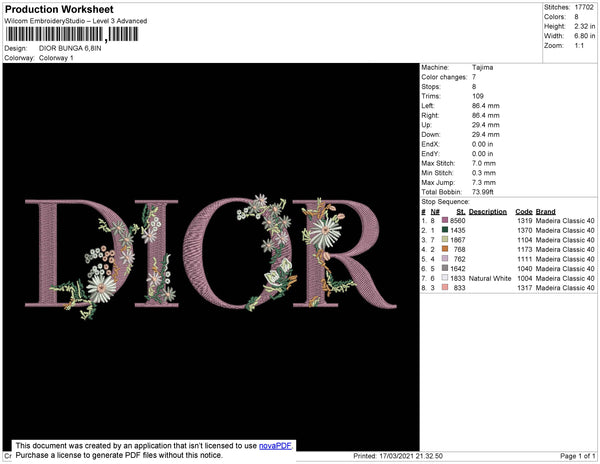Image resolution: width=600 pixels, height=464 pixels.
Task: Click the barcode under the worksheet title
Action: click(x=72, y=34)
